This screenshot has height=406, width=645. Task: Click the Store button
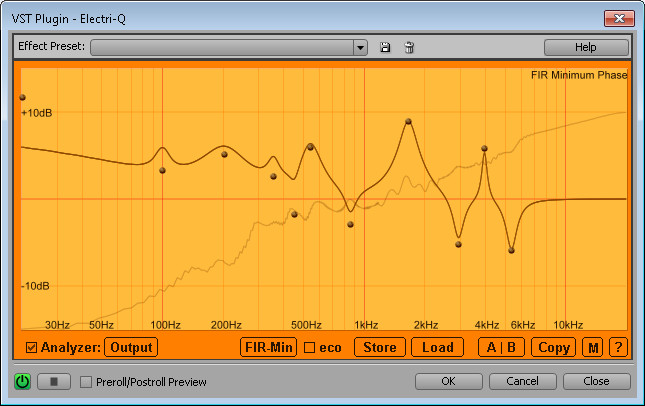(380, 348)
